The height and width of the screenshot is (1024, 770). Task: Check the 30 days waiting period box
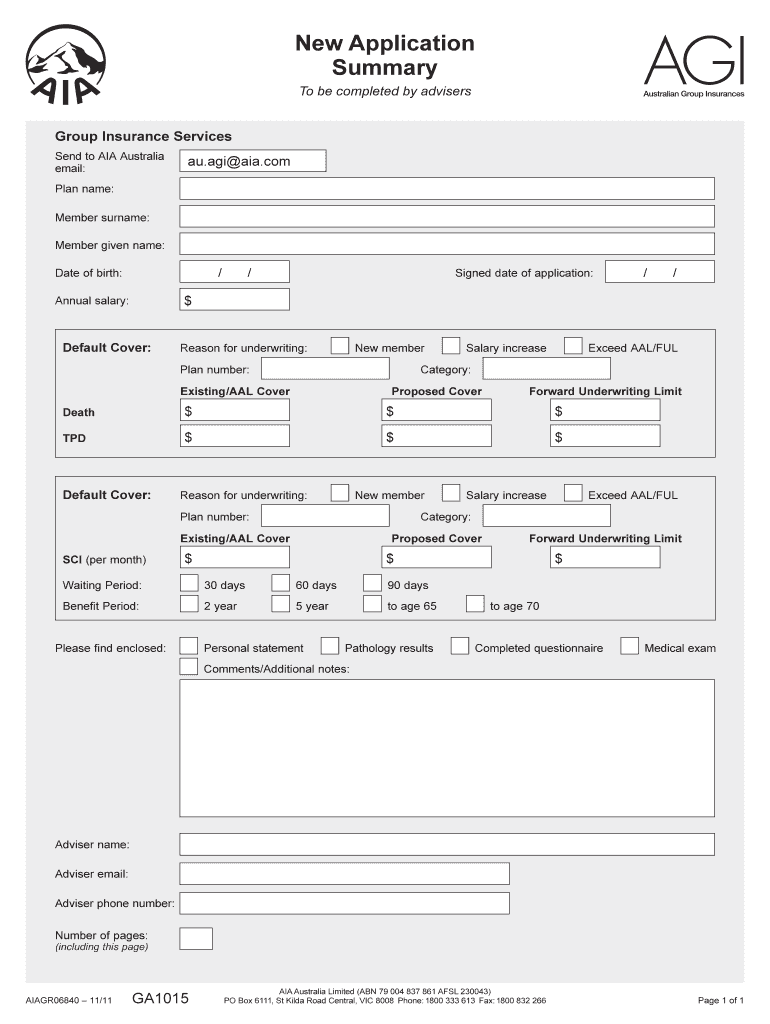(188, 584)
